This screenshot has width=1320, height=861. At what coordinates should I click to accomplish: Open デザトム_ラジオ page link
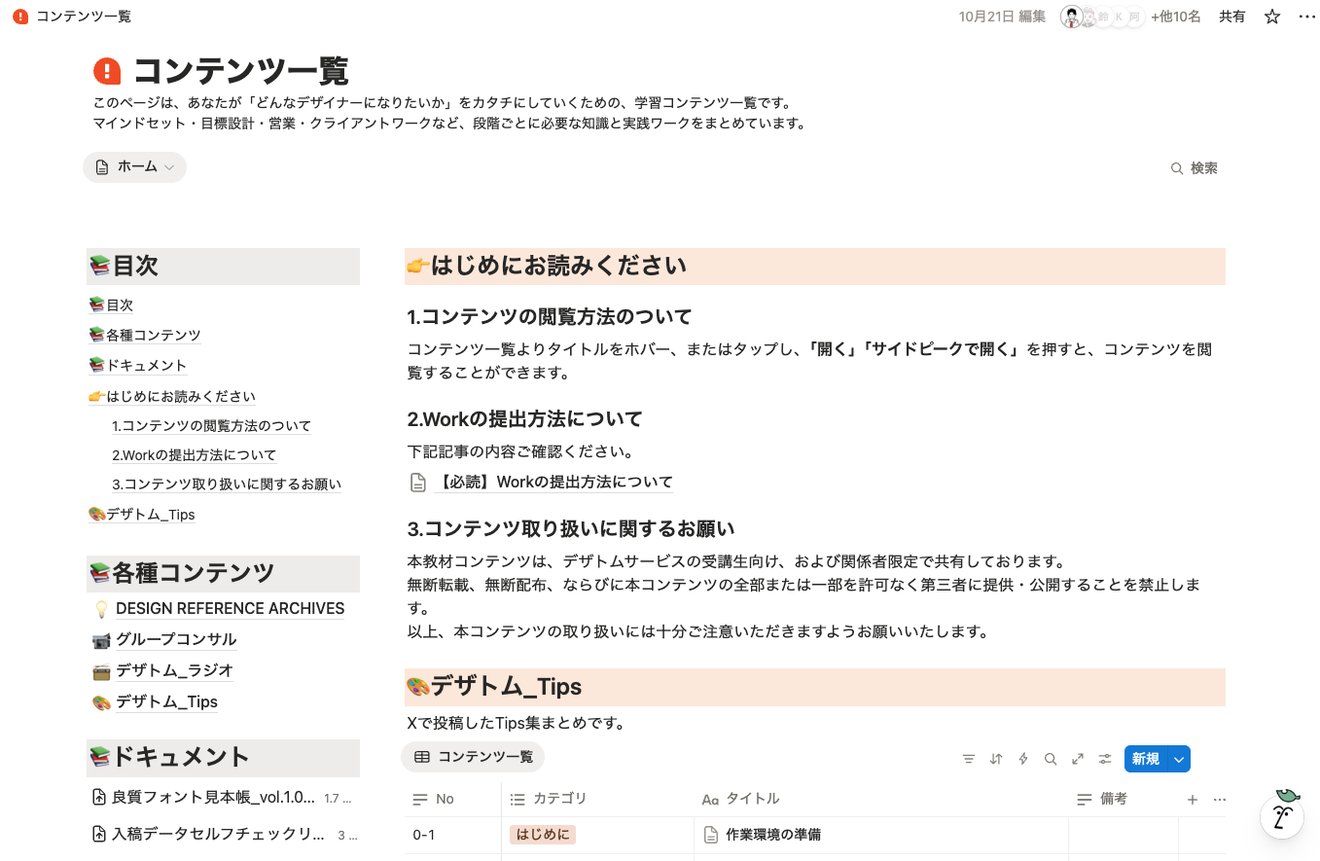(x=174, y=670)
